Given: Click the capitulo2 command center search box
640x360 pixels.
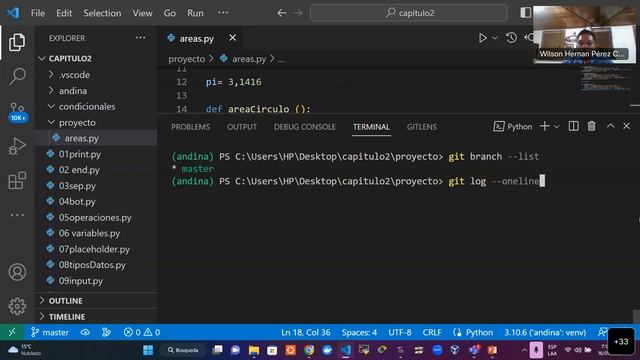Looking at the screenshot, I should pos(409,13).
